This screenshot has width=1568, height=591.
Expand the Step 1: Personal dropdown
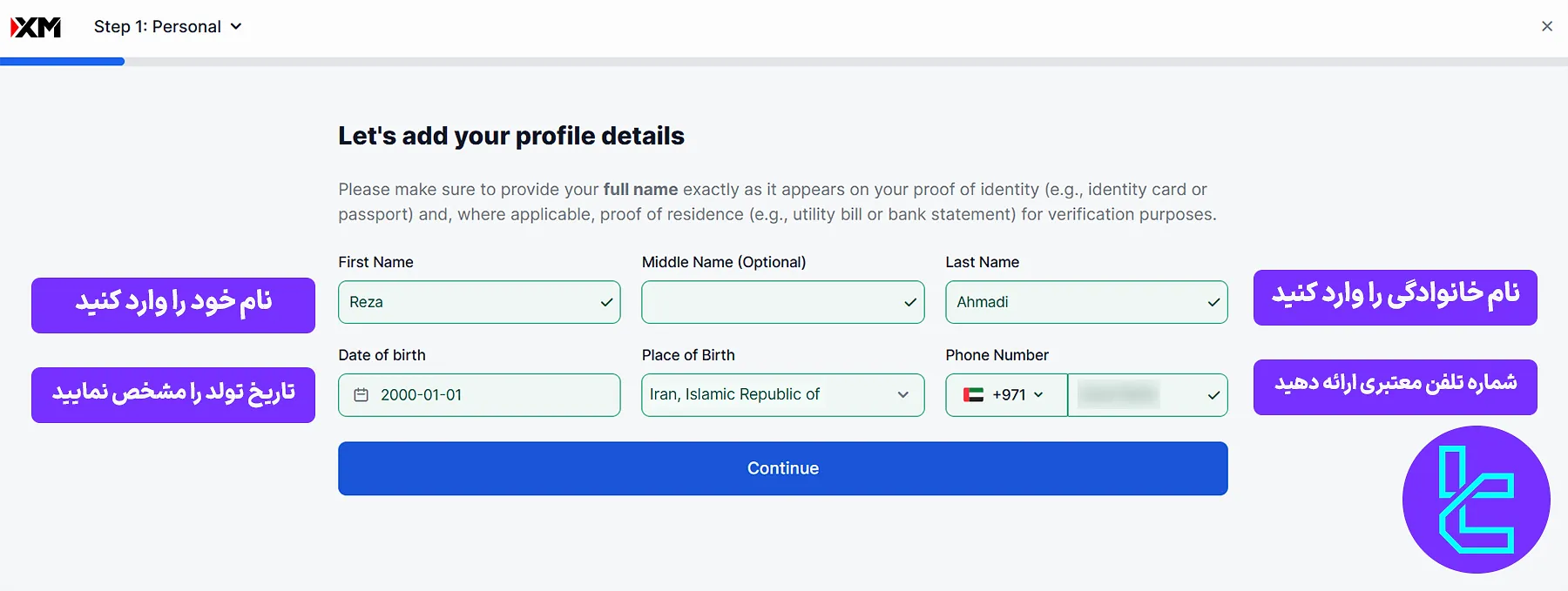[x=168, y=27]
